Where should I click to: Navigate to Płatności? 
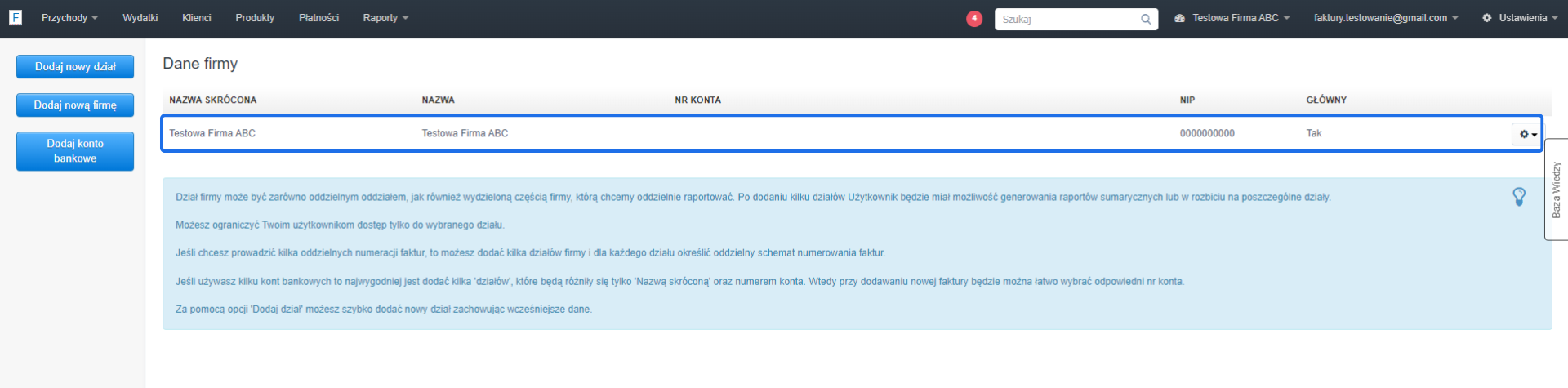pyautogui.click(x=318, y=18)
